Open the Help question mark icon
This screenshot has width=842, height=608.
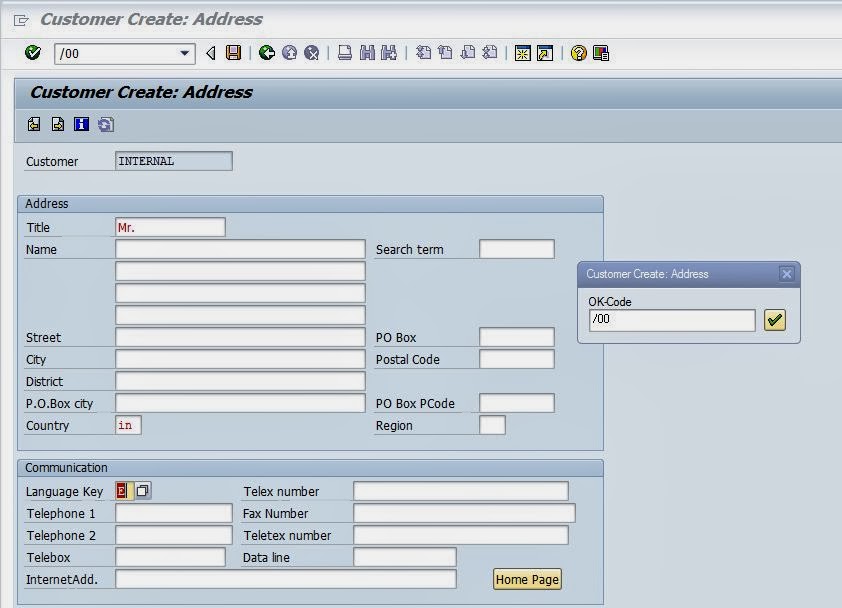coord(576,53)
